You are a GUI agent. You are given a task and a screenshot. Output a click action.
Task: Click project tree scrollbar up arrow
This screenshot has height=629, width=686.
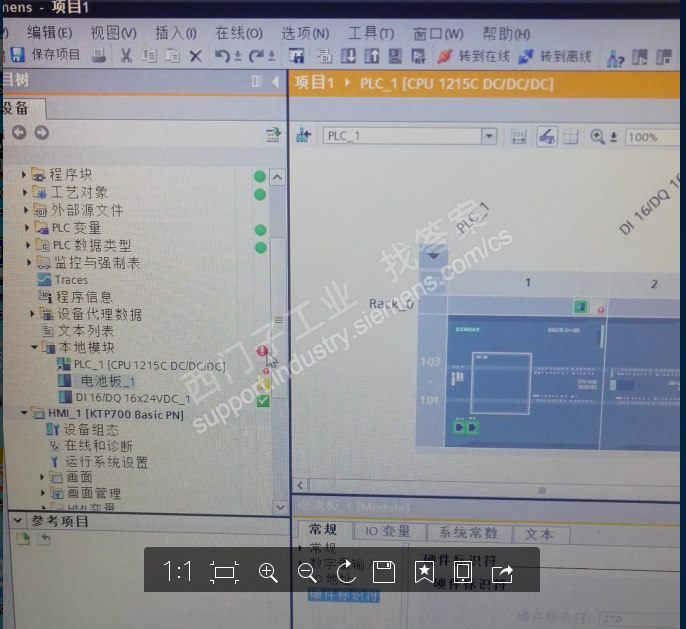pos(277,177)
